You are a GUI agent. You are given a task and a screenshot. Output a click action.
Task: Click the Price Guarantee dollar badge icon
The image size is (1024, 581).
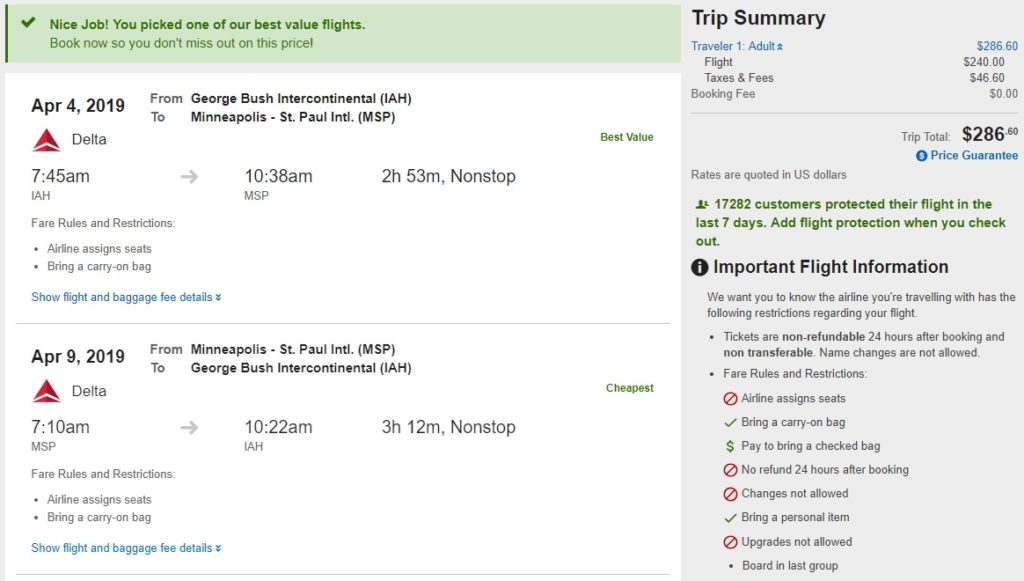pos(921,156)
